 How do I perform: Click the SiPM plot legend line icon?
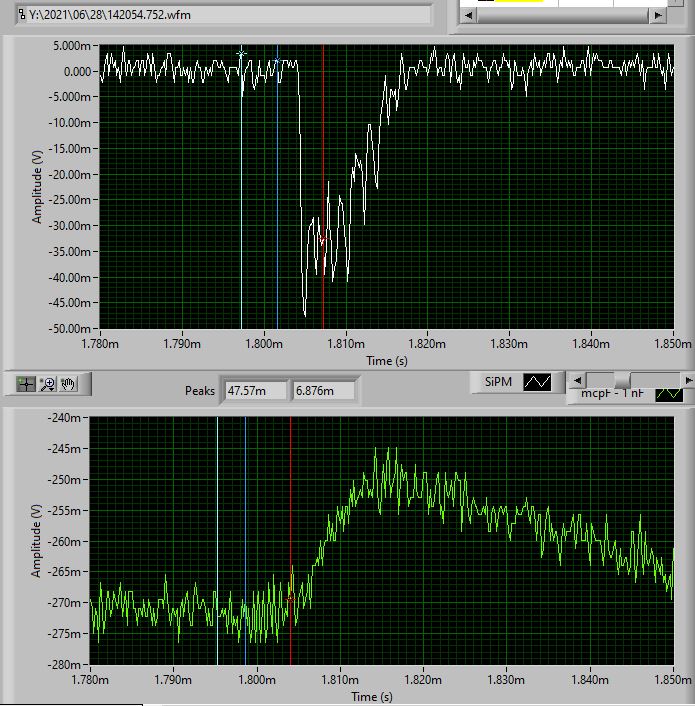(x=538, y=382)
